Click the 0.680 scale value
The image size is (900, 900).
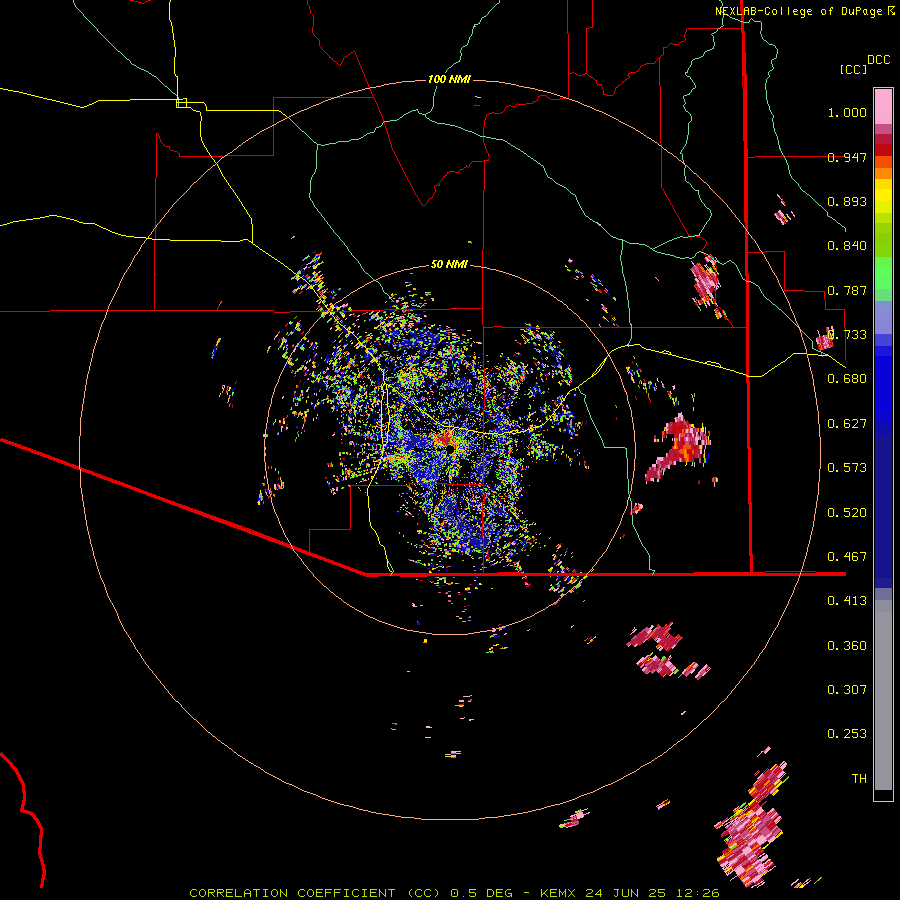click(847, 379)
